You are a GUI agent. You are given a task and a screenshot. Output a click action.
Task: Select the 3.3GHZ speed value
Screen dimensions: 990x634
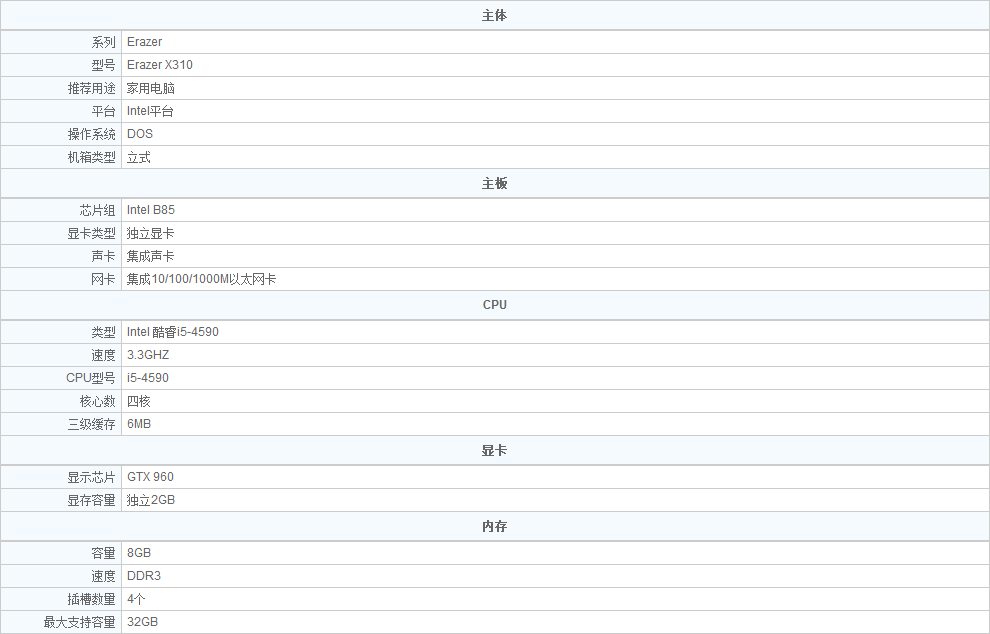click(148, 355)
